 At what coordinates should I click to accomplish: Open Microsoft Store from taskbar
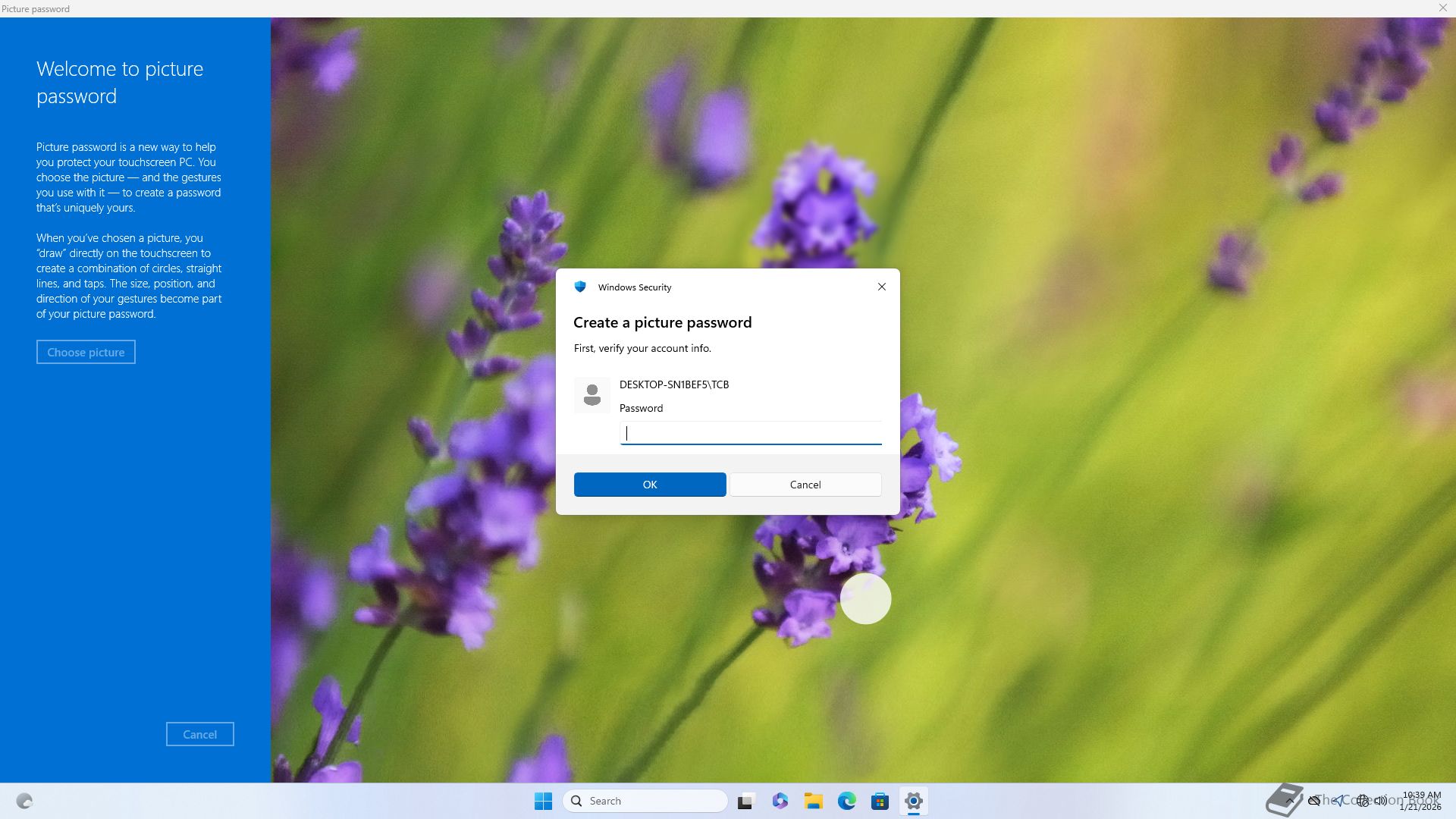tap(880, 801)
